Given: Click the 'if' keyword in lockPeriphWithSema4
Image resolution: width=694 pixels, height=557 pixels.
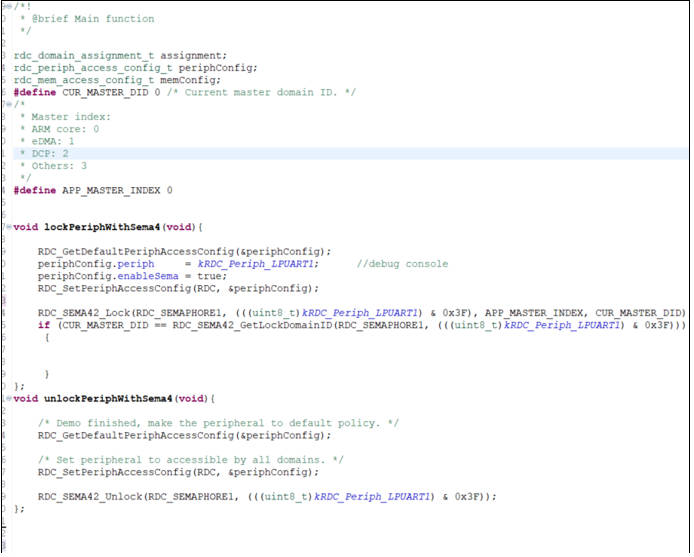Looking at the screenshot, I should [43, 325].
